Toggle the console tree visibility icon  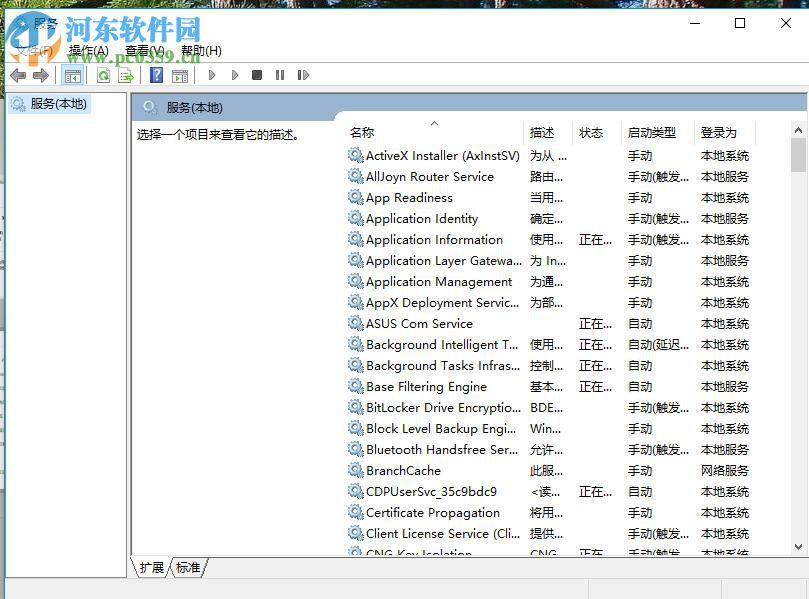point(72,75)
